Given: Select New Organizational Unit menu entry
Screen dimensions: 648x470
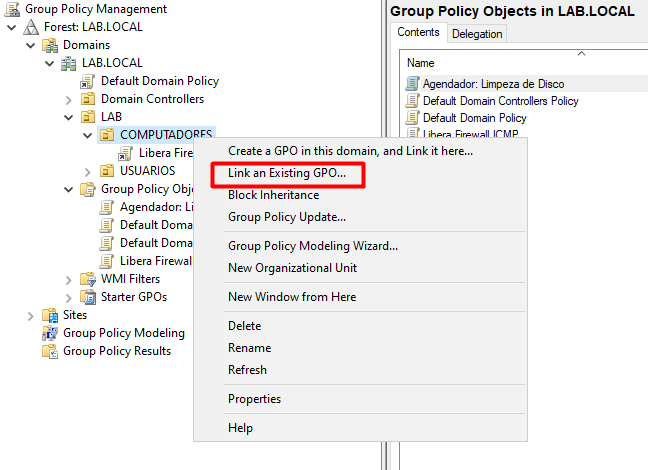Looking at the screenshot, I should pyautogui.click(x=292, y=267).
